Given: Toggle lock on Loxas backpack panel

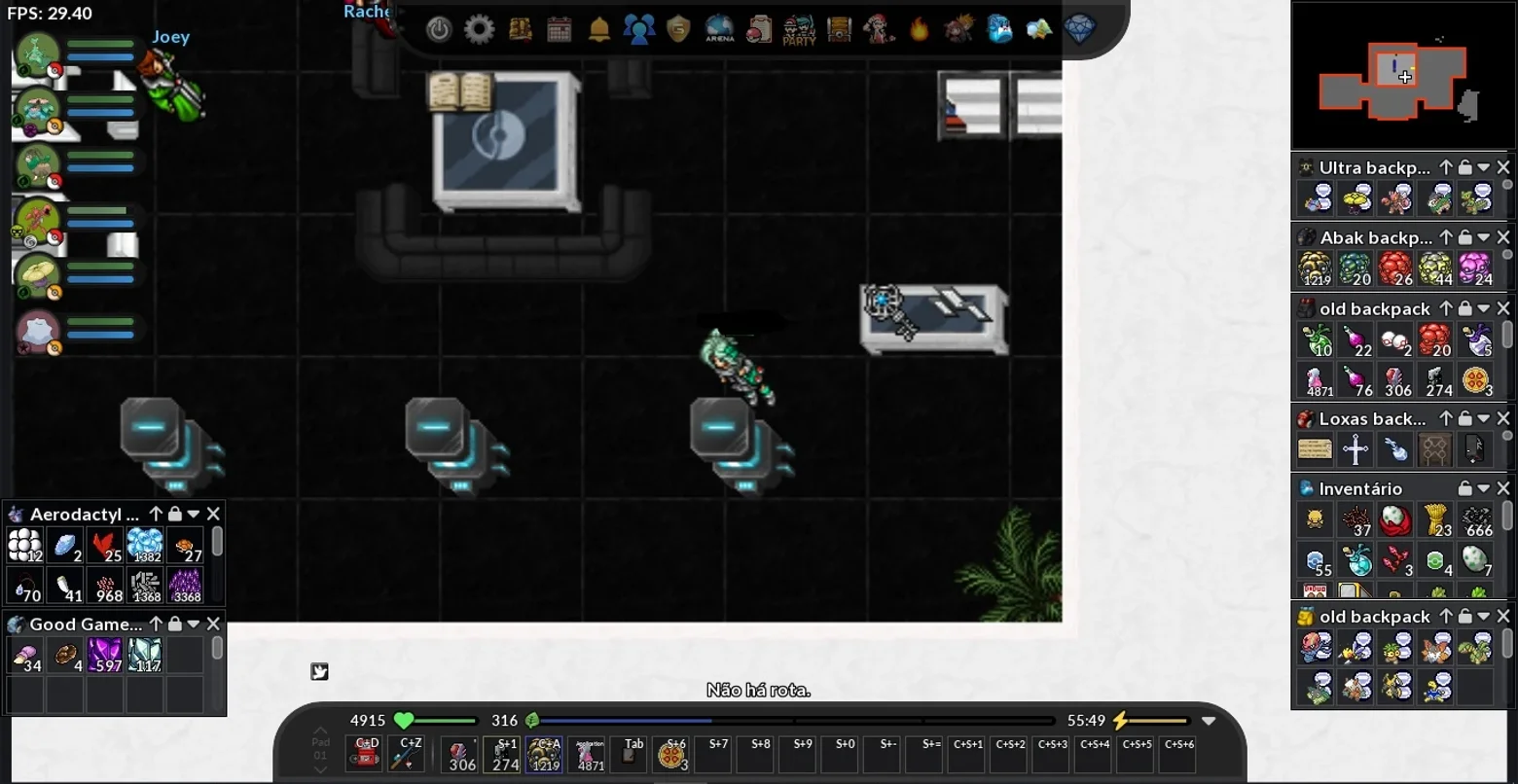Looking at the screenshot, I should (x=1464, y=418).
